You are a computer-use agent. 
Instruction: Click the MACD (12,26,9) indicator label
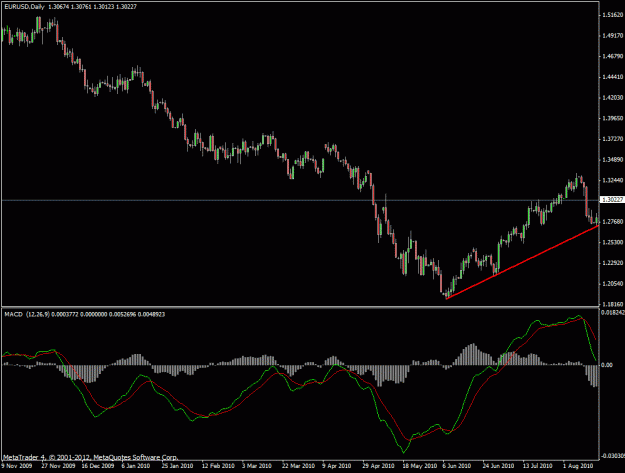pyautogui.click(x=27, y=314)
